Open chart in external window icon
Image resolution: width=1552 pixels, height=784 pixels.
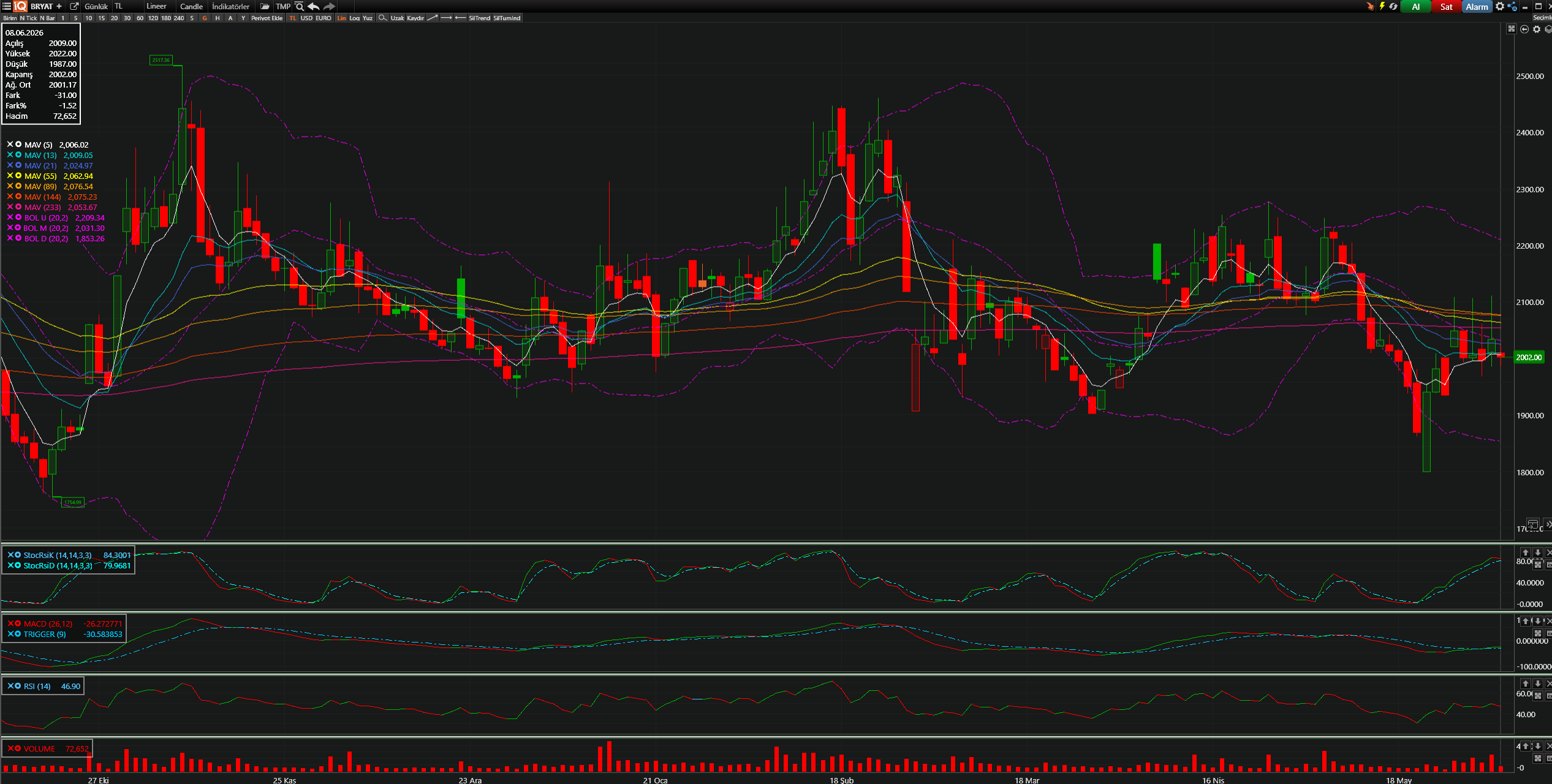pos(74,6)
